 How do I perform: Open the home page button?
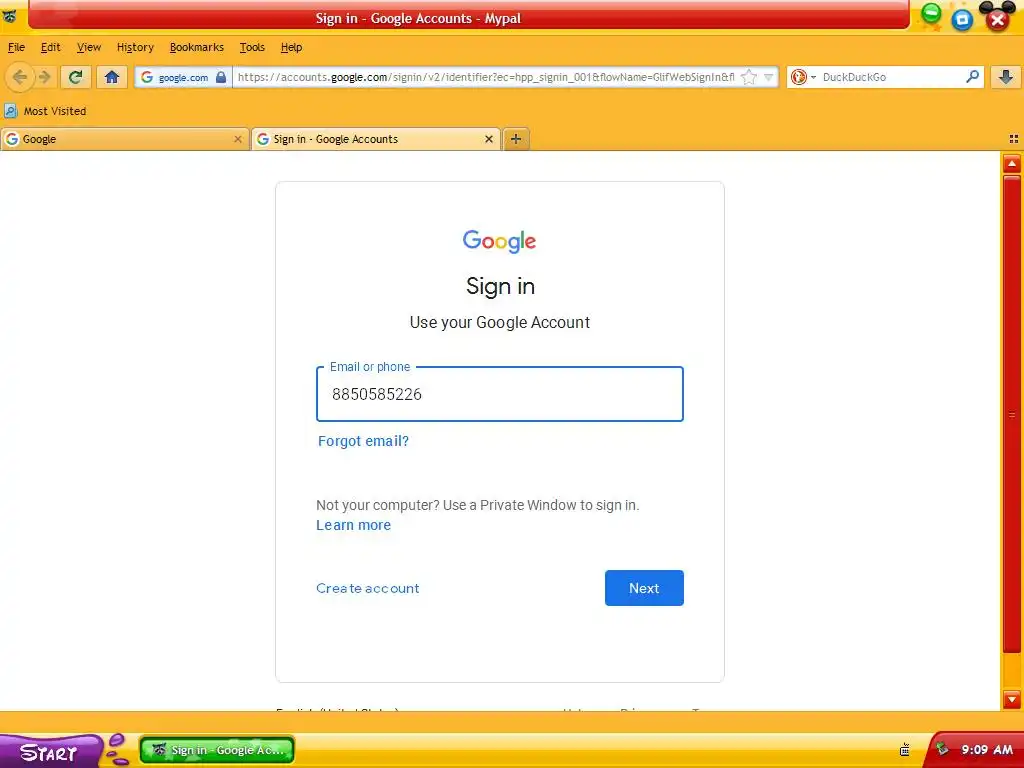click(x=112, y=77)
